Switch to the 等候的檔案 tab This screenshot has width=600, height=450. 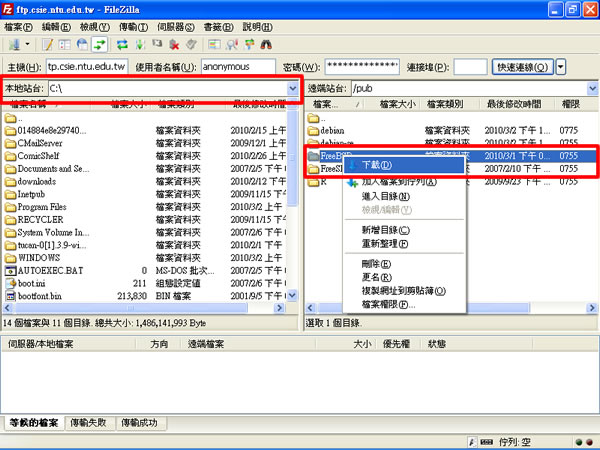pyautogui.click(x=34, y=423)
